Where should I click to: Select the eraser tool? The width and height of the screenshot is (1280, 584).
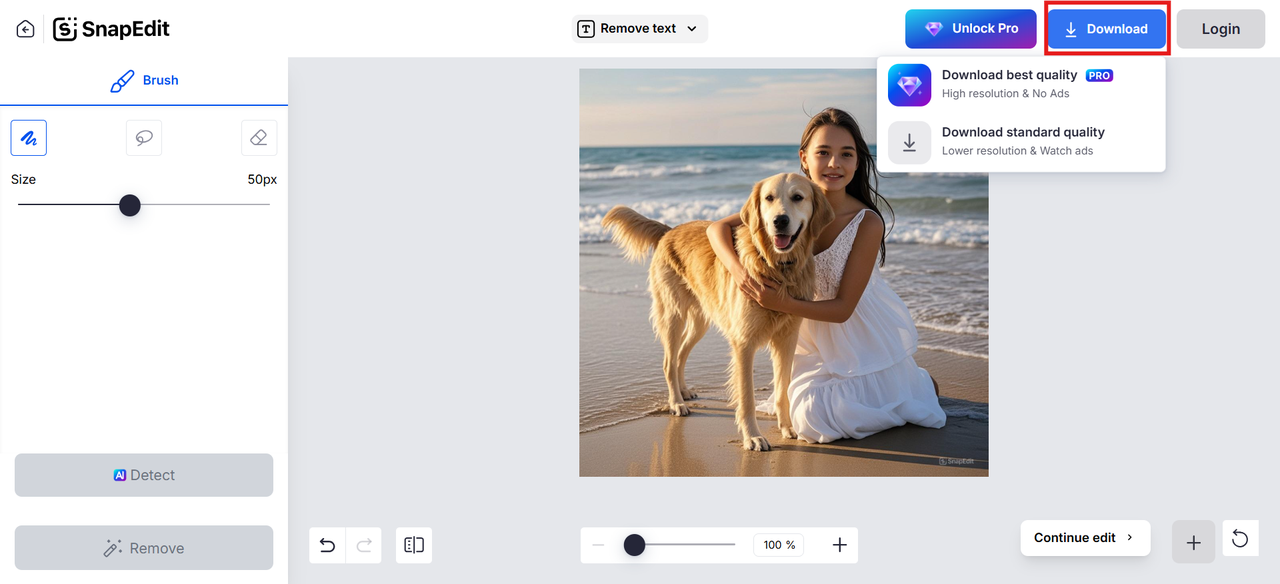coord(259,138)
